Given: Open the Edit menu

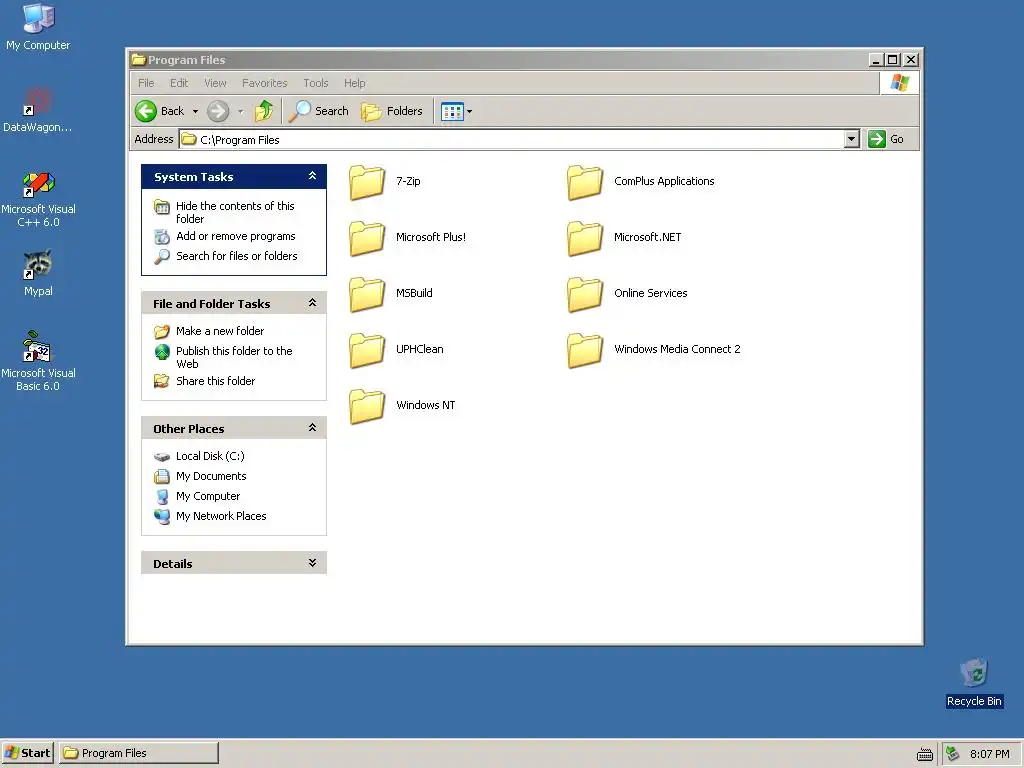Looking at the screenshot, I should point(179,83).
